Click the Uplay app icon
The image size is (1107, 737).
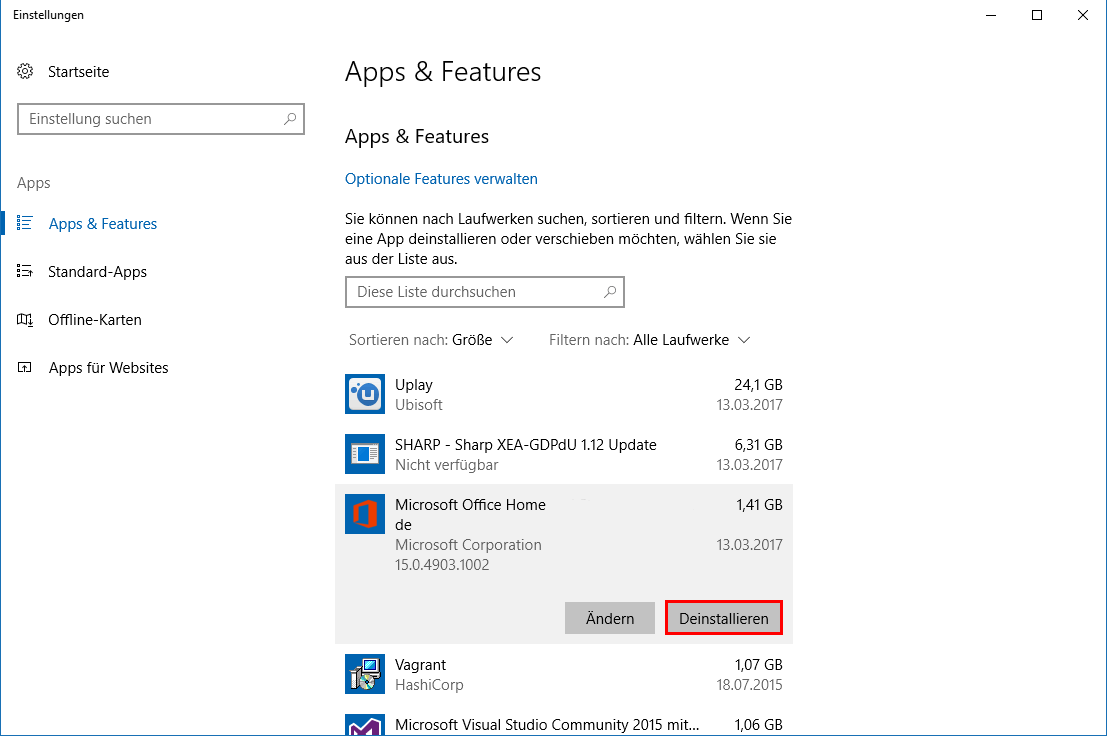365,394
